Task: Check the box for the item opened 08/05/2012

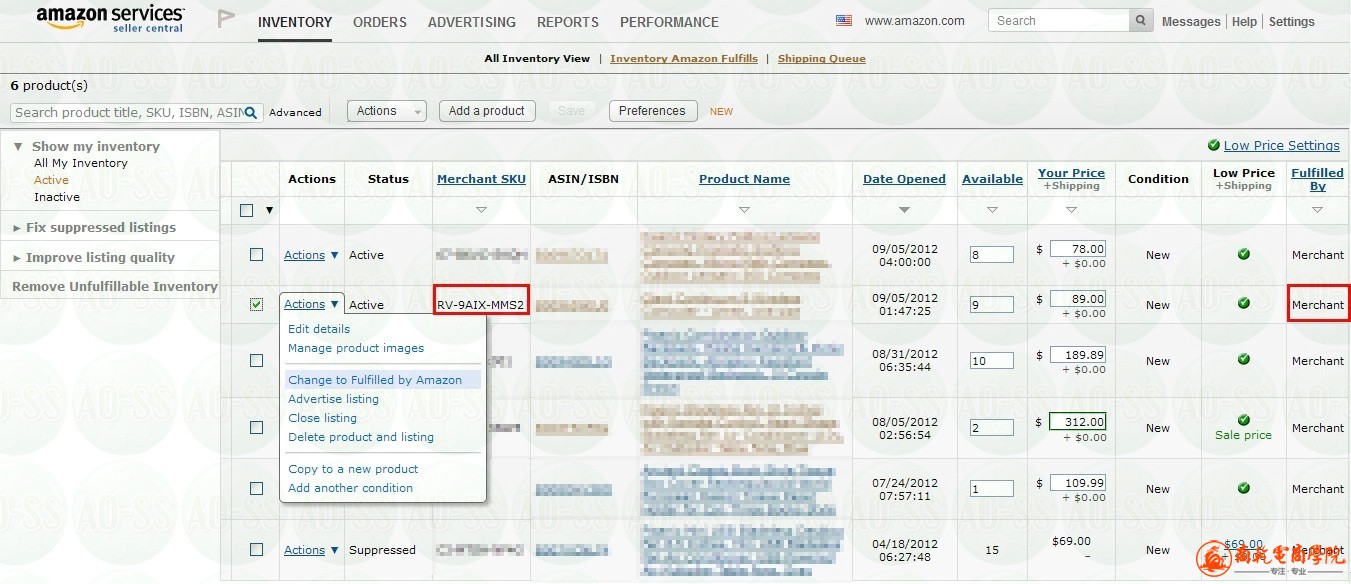Action: [256, 427]
